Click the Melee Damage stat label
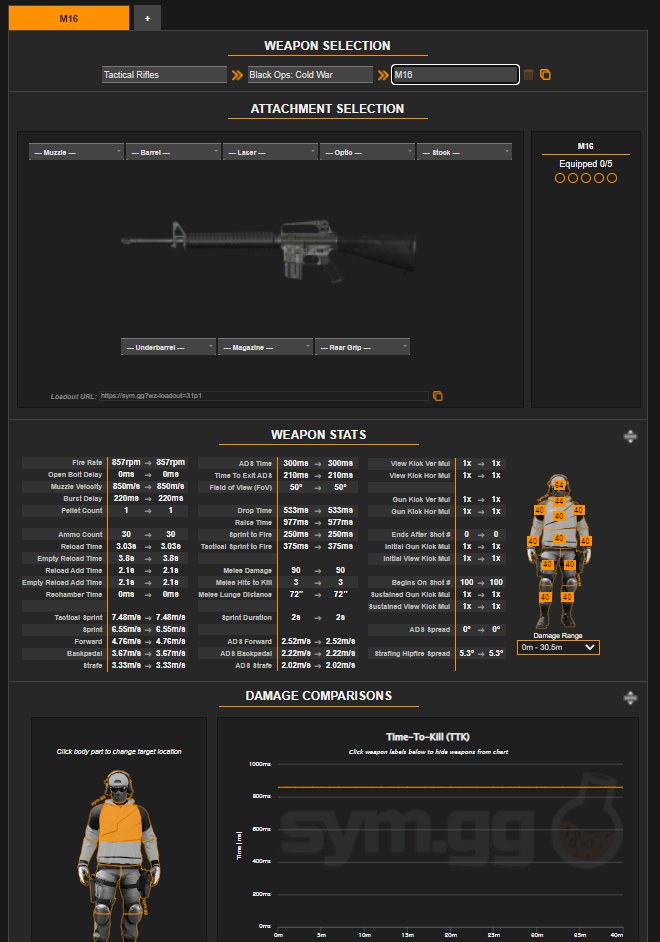 click(x=247, y=571)
